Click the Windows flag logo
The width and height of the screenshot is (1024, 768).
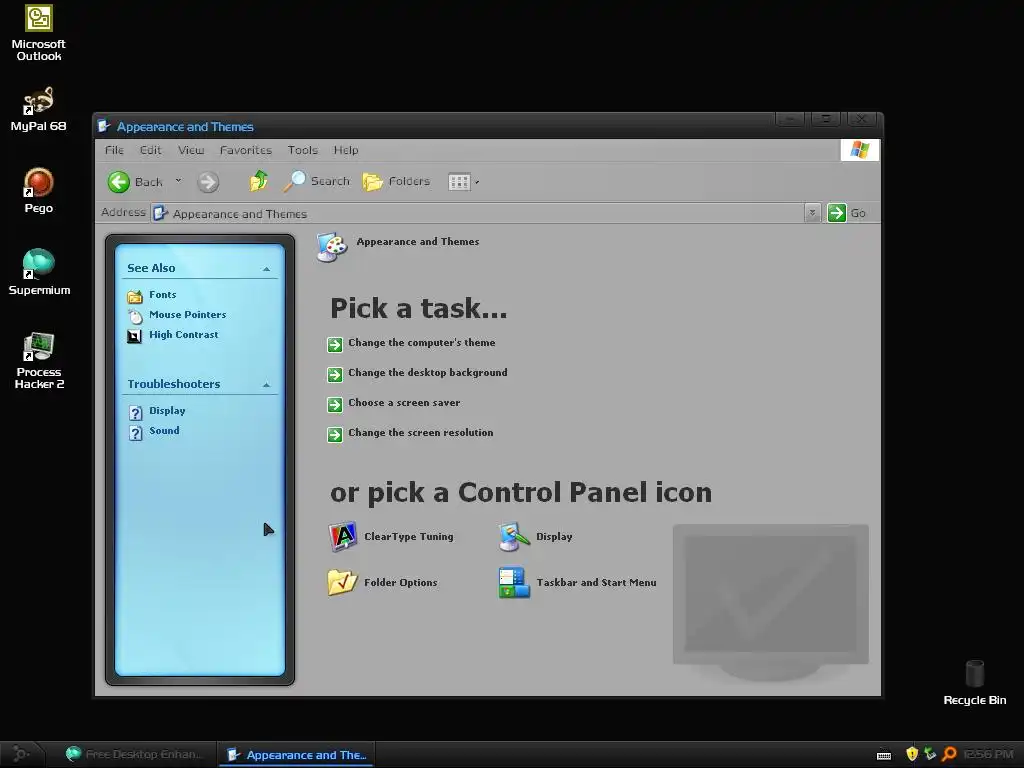pyautogui.click(x=859, y=150)
